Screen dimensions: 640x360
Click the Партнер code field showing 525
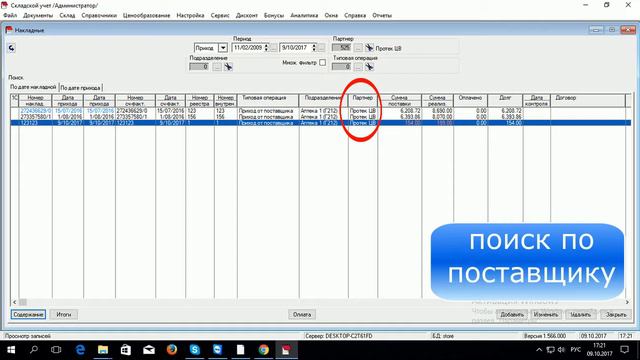pyautogui.click(x=341, y=48)
